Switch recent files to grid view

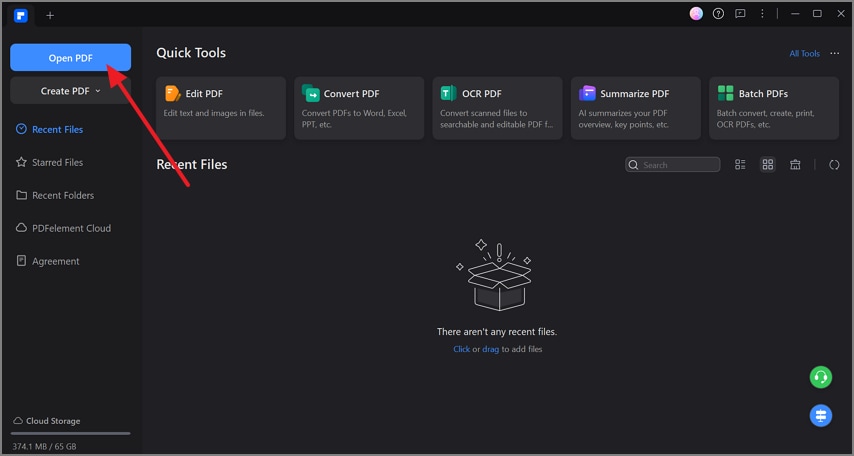(x=768, y=165)
